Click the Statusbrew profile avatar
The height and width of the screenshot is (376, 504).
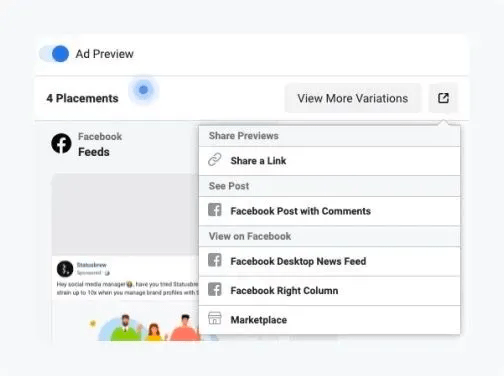pyautogui.click(x=65, y=269)
